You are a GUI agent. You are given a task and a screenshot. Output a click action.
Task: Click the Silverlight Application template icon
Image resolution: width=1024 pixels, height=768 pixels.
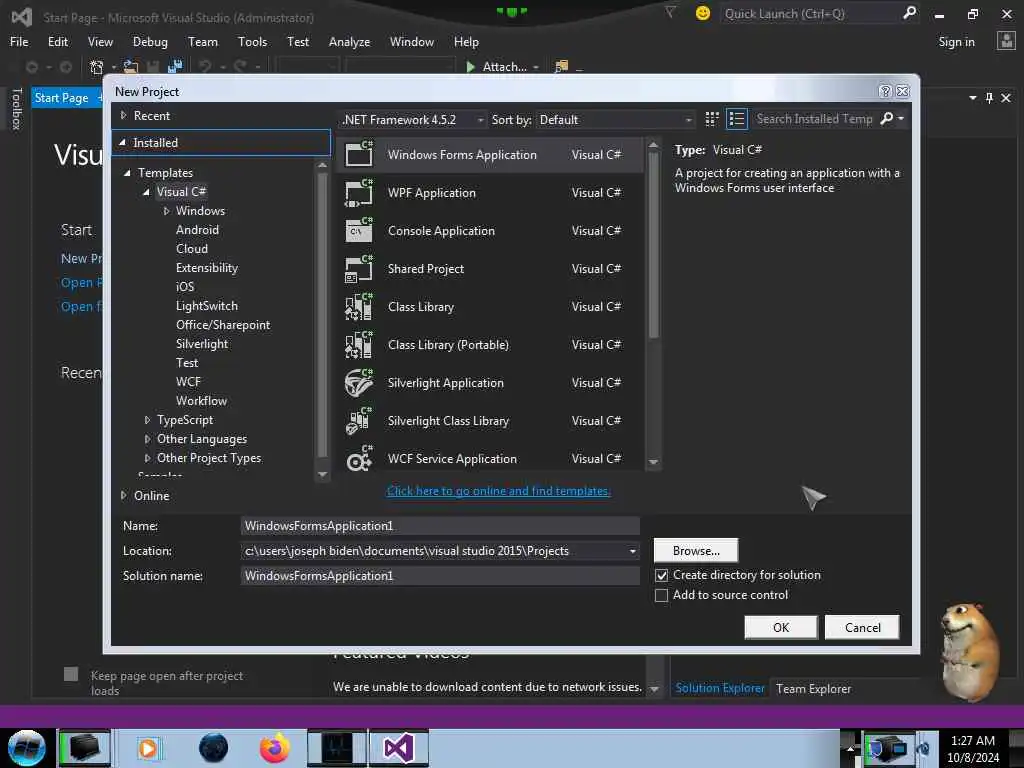(359, 383)
